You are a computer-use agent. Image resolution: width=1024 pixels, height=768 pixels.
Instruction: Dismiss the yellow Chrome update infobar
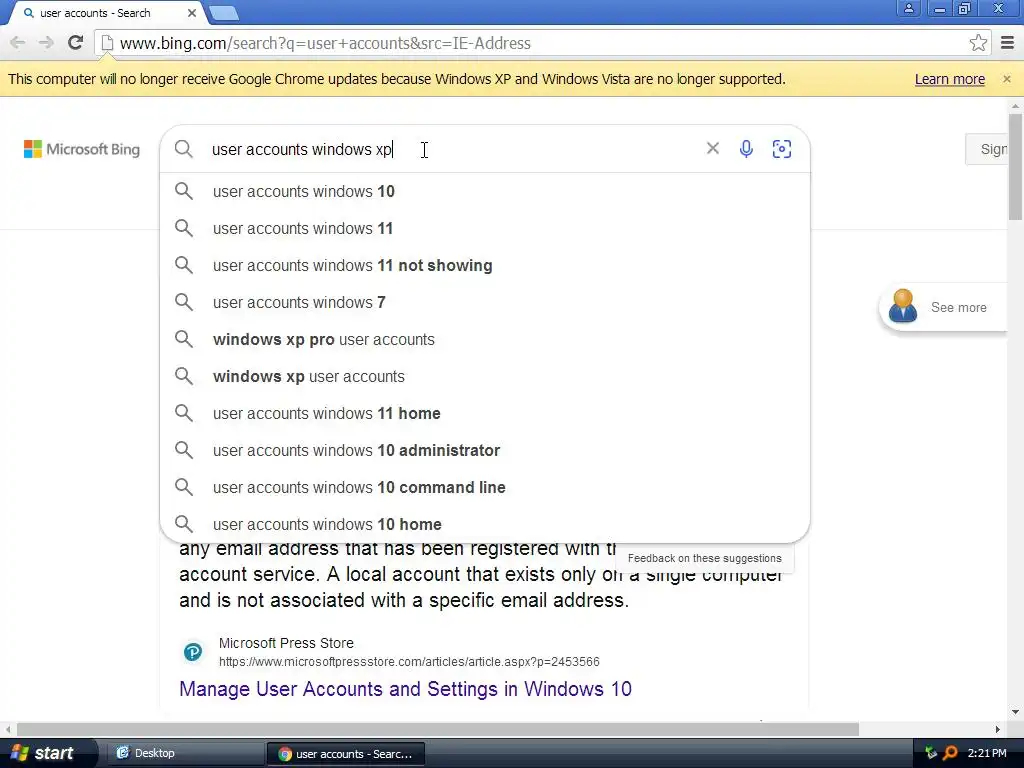(x=1006, y=79)
